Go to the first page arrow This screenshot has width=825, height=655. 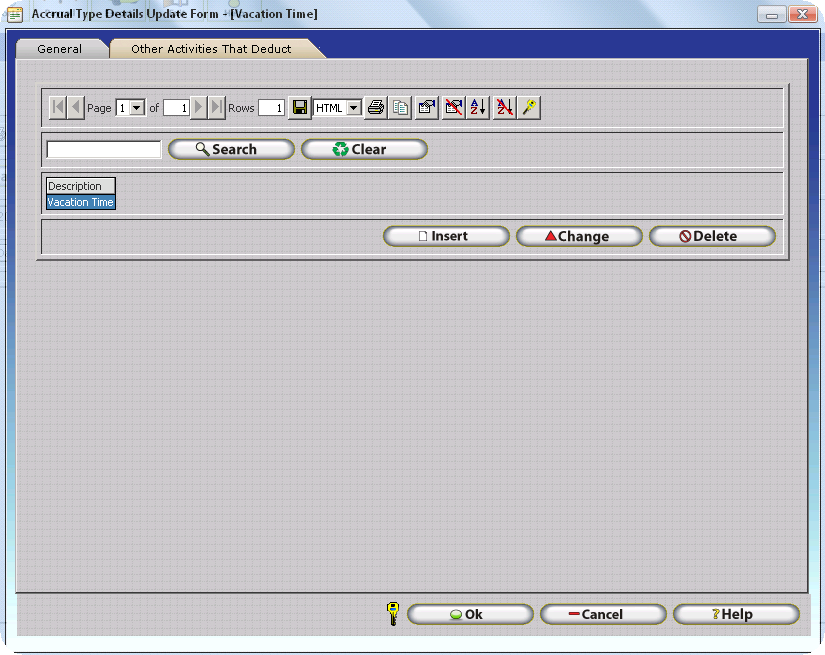point(57,108)
